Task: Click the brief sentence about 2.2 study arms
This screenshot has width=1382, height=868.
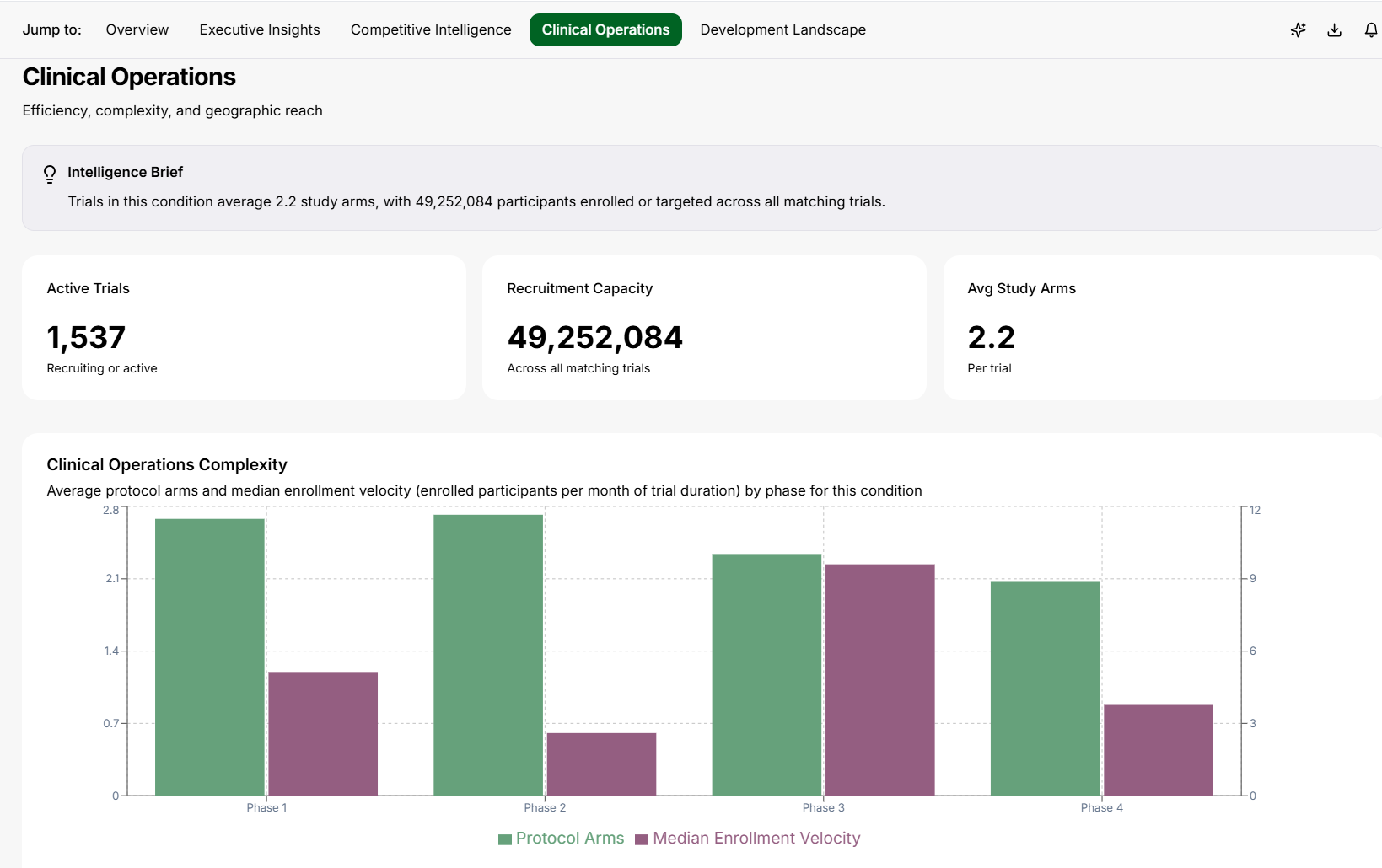Action: [x=476, y=201]
